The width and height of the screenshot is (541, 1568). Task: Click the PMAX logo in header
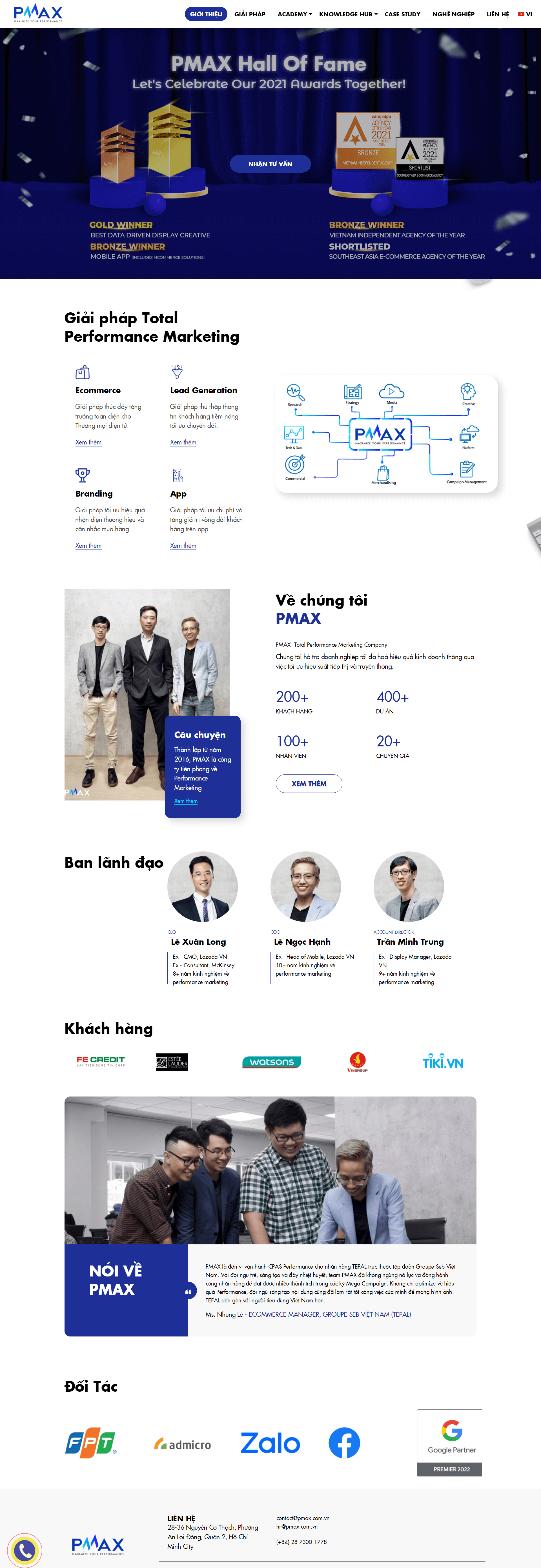click(38, 13)
